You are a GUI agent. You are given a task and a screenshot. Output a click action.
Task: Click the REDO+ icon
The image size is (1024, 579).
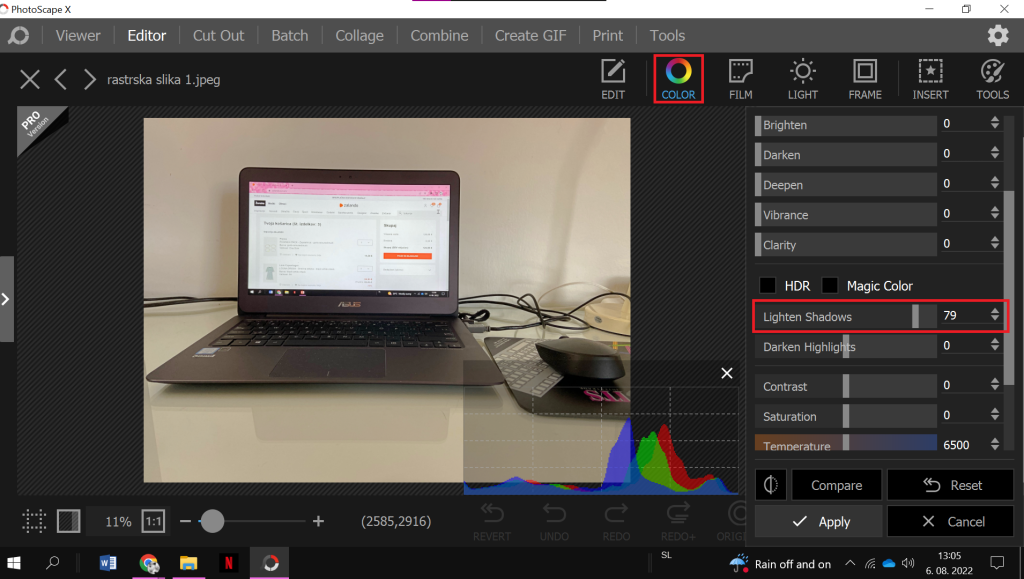click(678, 522)
